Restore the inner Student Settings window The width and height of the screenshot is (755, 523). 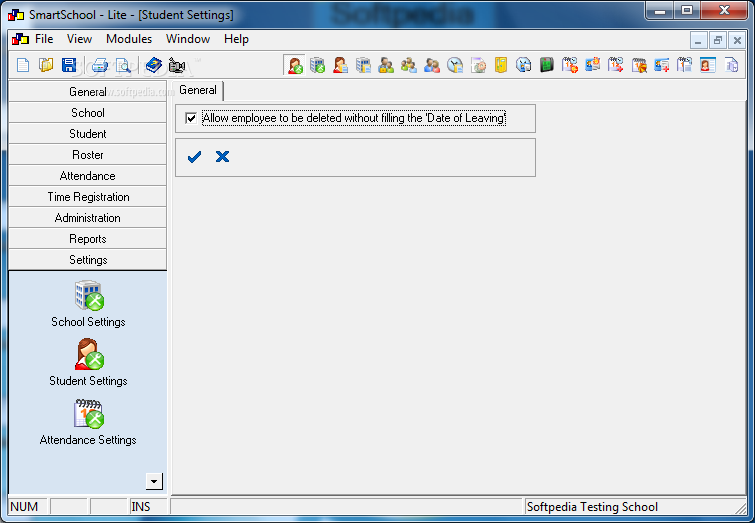pyautogui.click(x=717, y=40)
